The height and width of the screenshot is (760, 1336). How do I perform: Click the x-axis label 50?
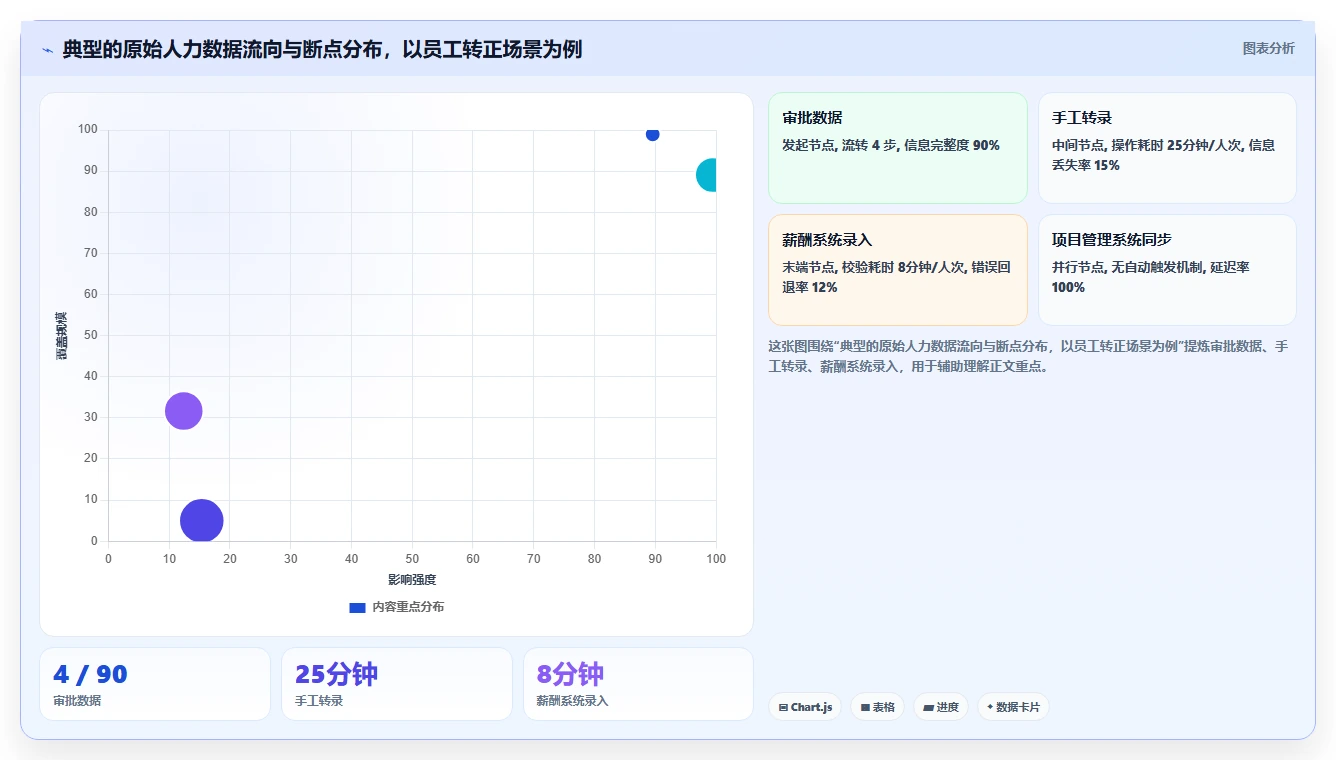[x=412, y=558]
